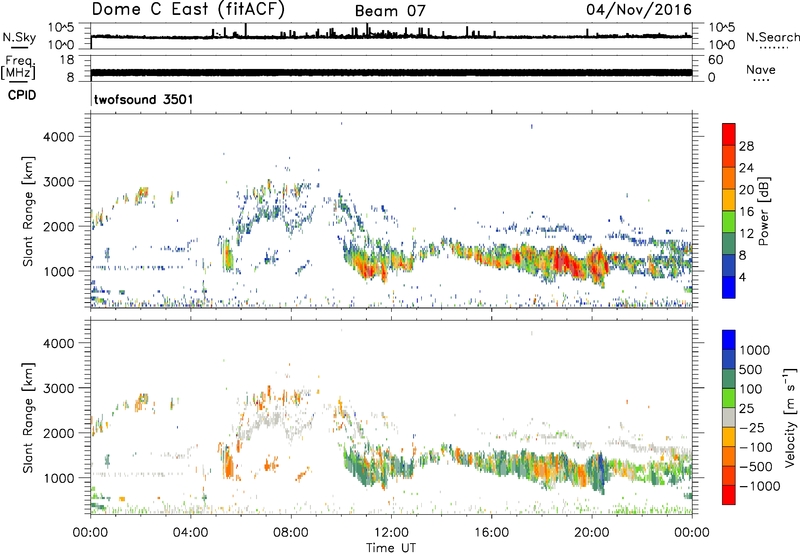The height and width of the screenshot is (554, 800).
Task: Click the '08:00' time tick label
Action: tap(291, 533)
